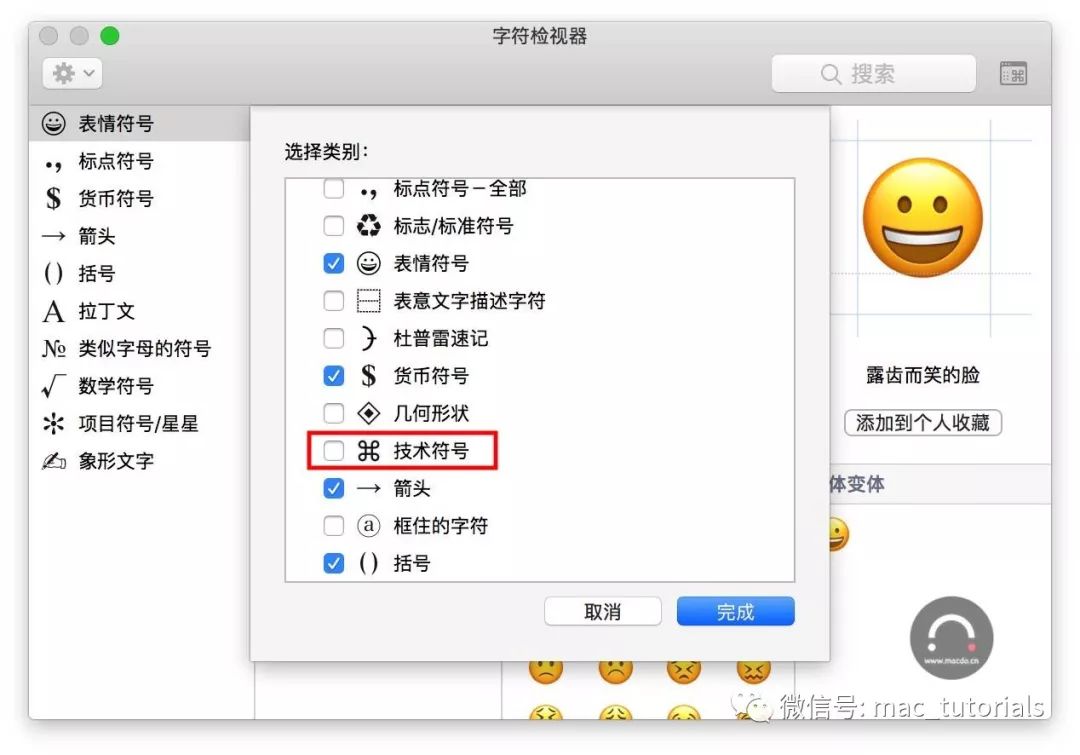
Task: Select 括号 parentheses category in sidebar
Action: pos(139,273)
